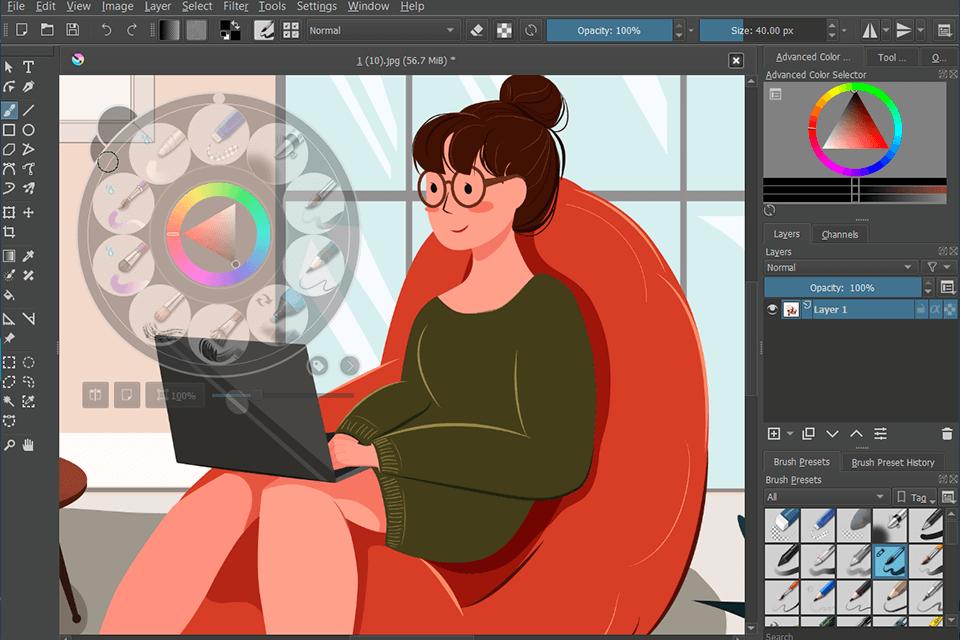Activate the Pan hand tool

pyautogui.click(x=28, y=445)
